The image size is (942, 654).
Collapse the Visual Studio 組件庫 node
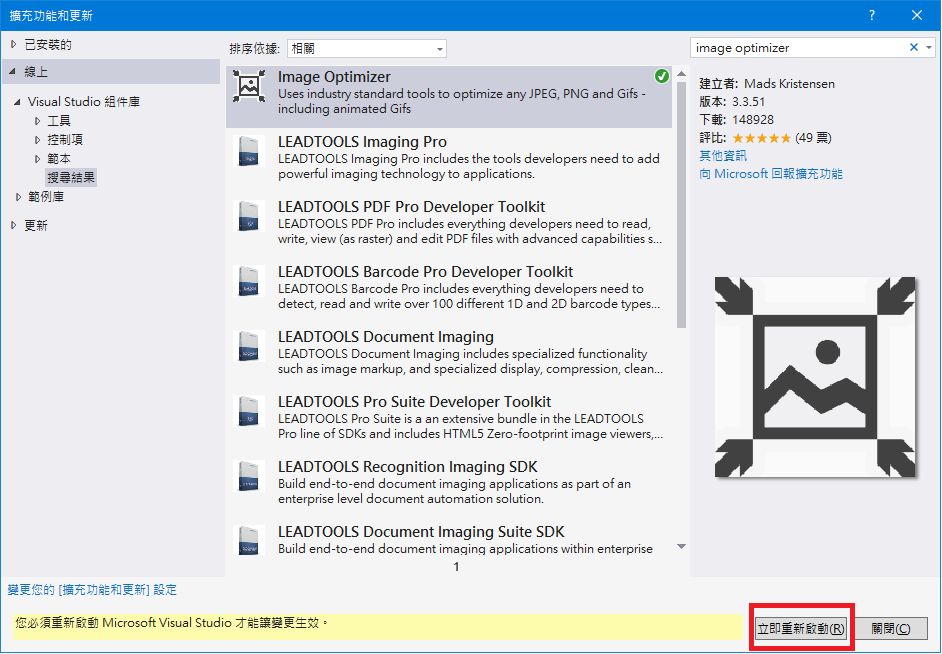click(x=17, y=102)
